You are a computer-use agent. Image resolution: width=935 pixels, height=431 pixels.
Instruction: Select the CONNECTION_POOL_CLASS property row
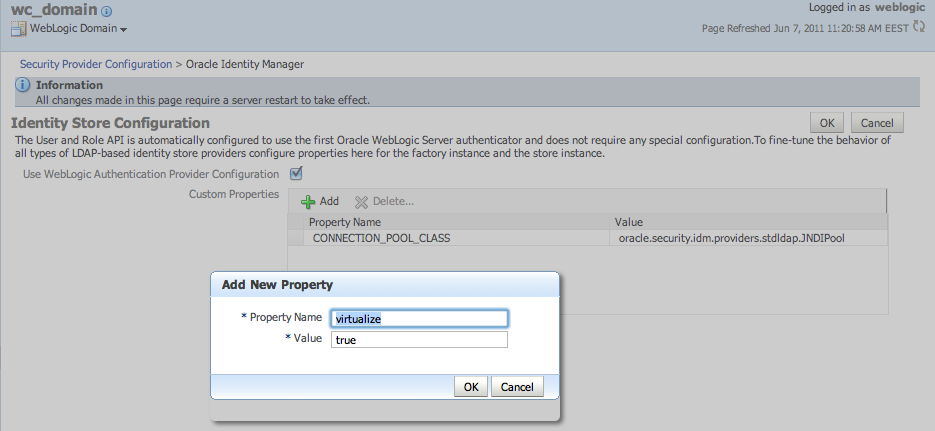(x=381, y=238)
